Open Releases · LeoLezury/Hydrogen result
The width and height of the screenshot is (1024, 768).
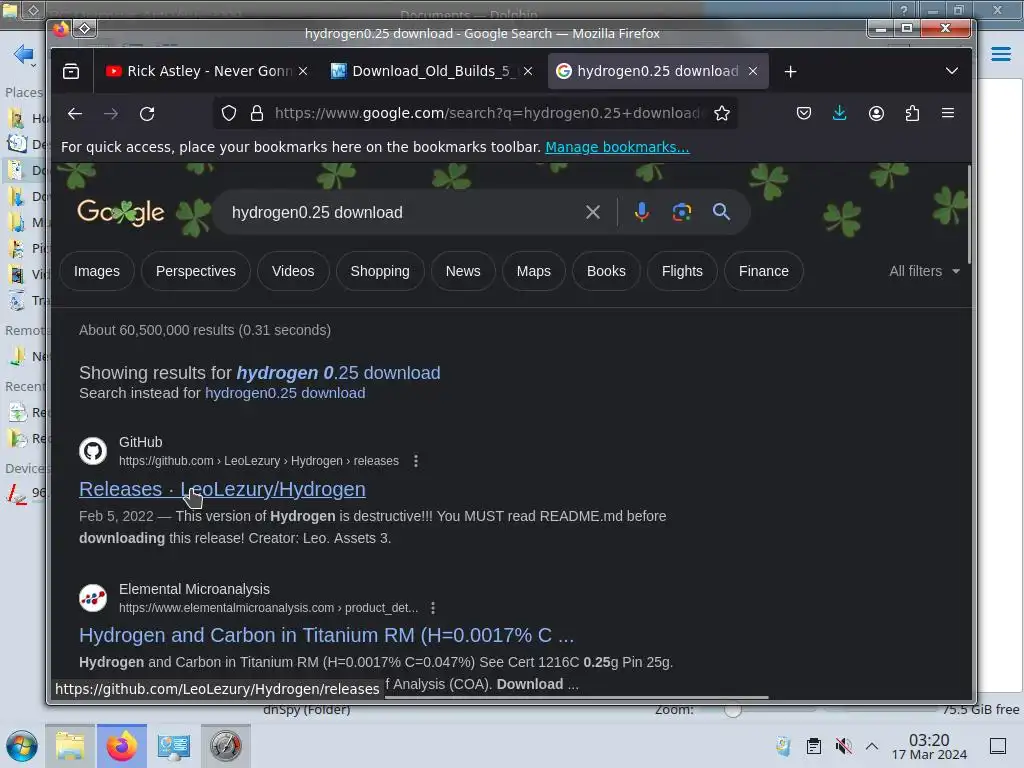point(222,489)
